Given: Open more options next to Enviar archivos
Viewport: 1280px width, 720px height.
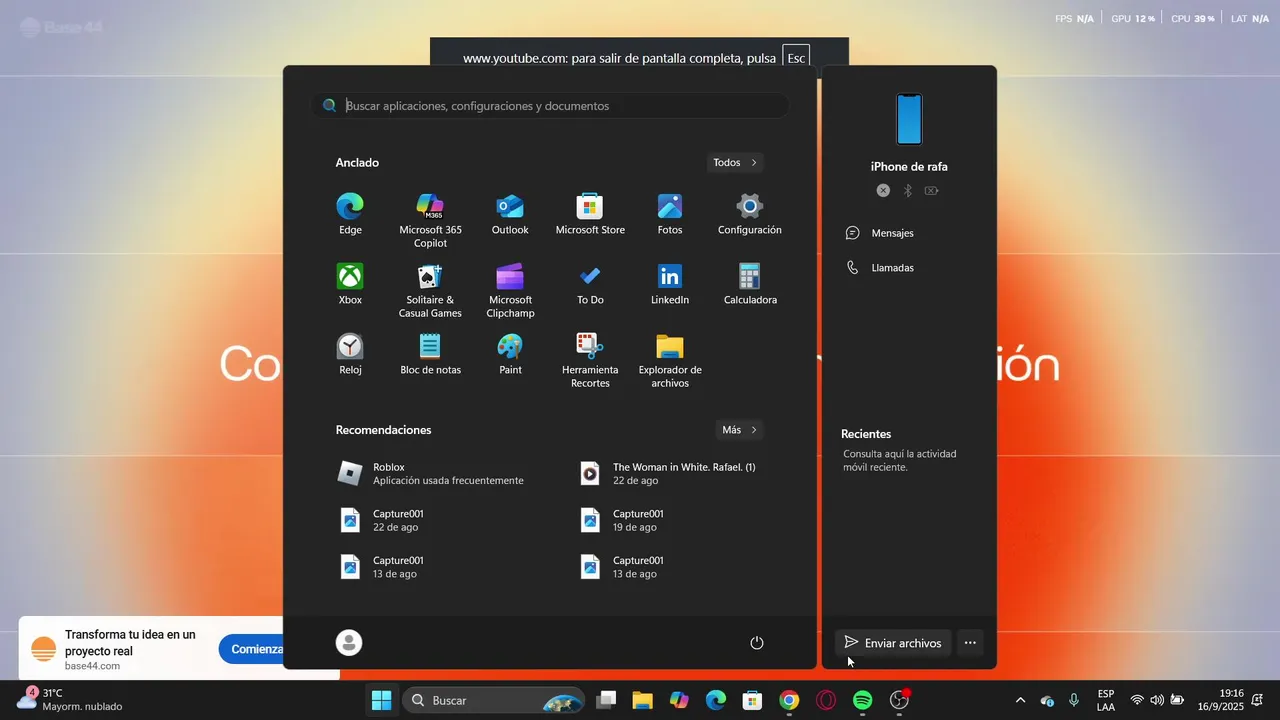Looking at the screenshot, I should pos(970,643).
